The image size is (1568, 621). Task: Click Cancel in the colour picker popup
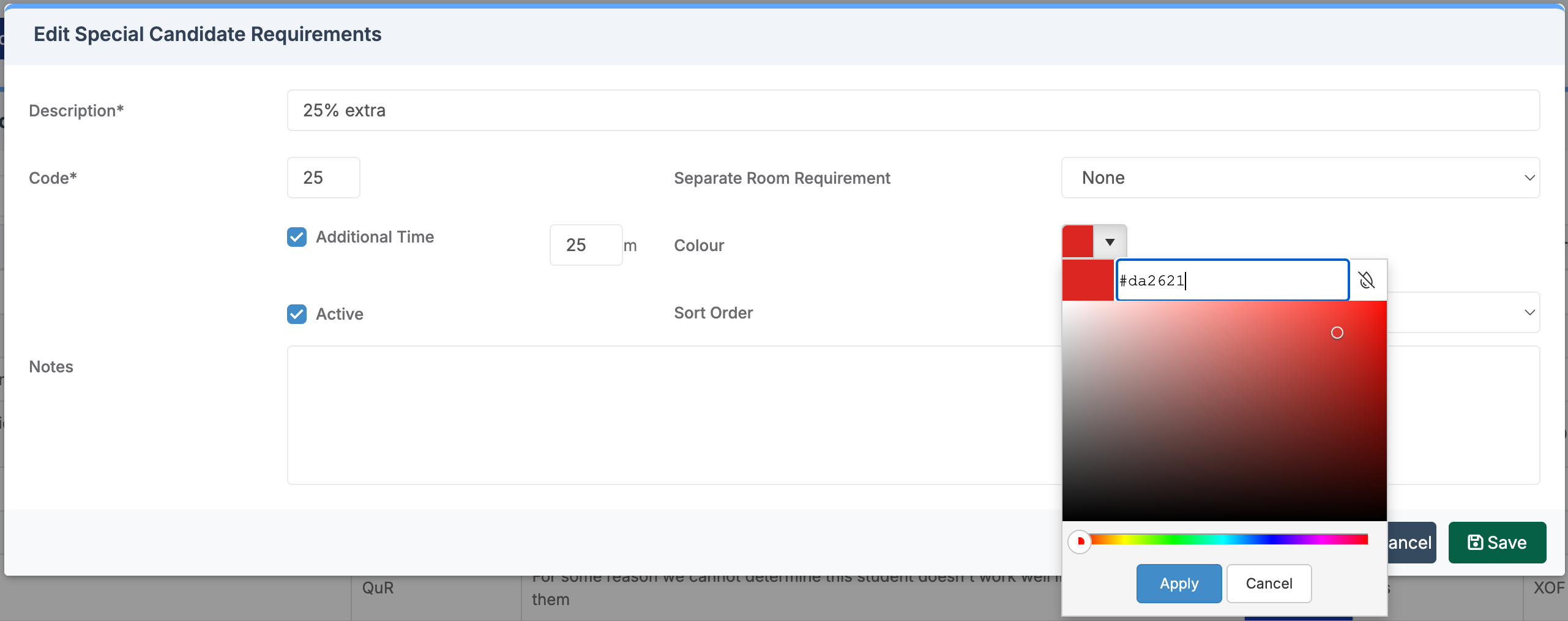click(1269, 584)
